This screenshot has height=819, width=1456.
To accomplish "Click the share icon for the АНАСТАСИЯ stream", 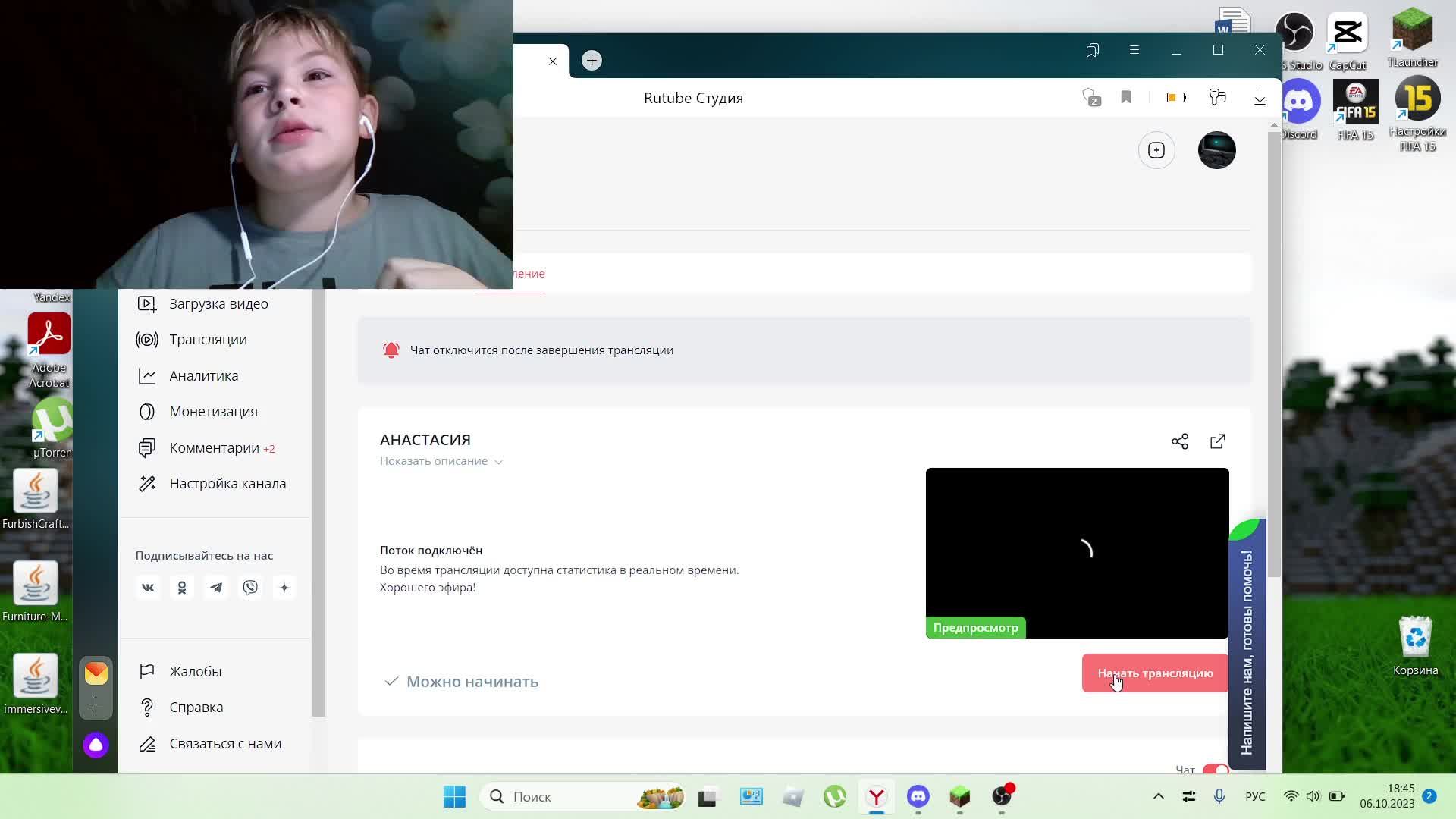I will [1179, 441].
